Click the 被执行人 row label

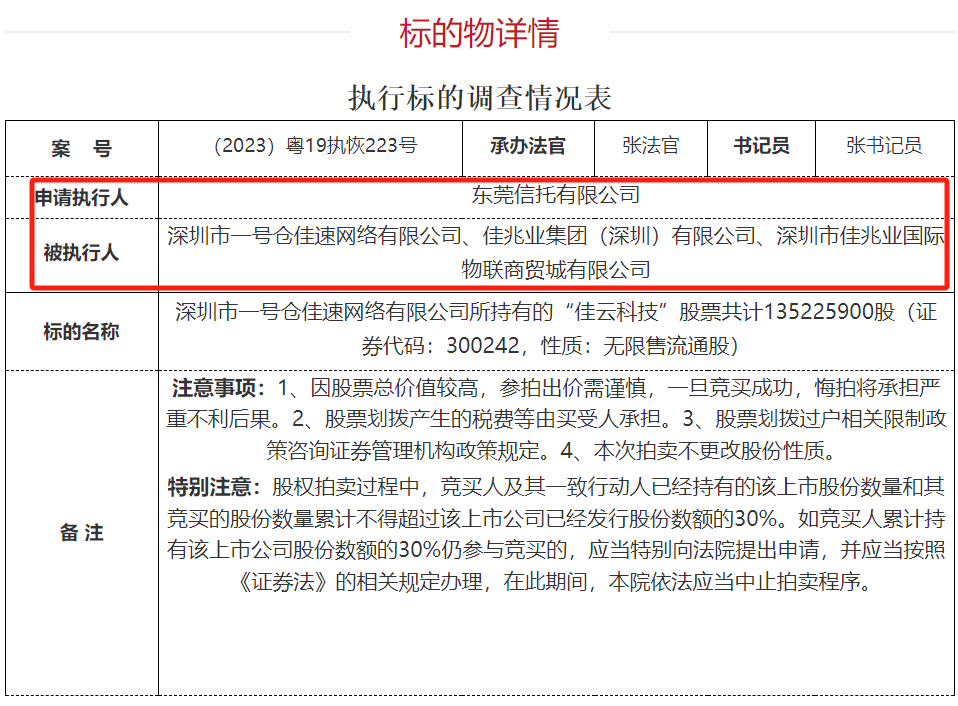tap(81, 252)
